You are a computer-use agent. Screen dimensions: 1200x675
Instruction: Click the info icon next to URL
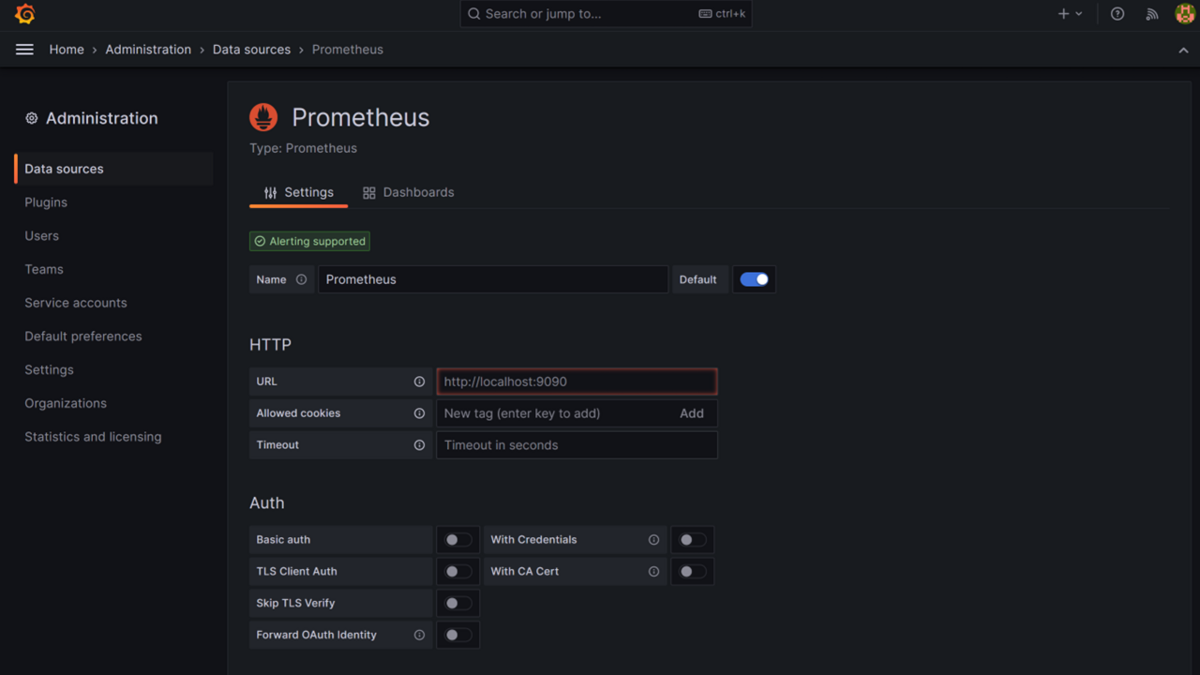[419, 381]
